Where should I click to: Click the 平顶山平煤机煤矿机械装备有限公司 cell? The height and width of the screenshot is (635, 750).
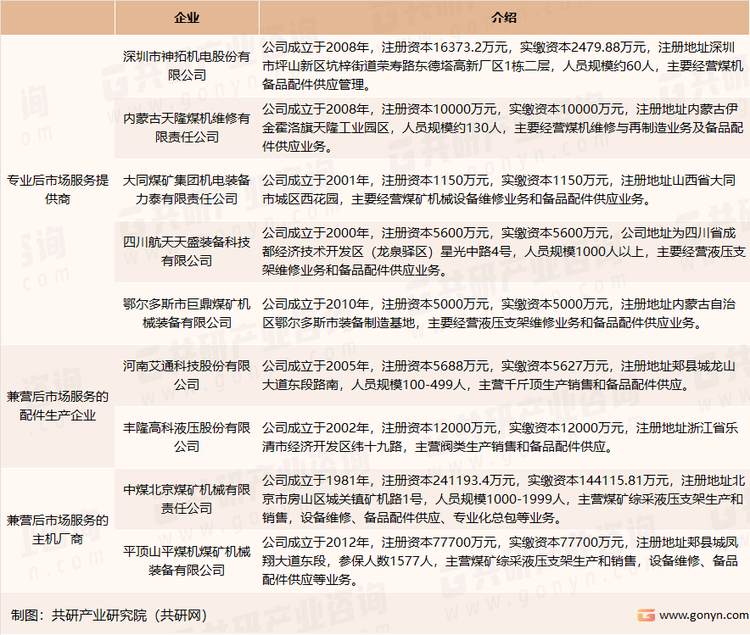[x=187, y=561]
